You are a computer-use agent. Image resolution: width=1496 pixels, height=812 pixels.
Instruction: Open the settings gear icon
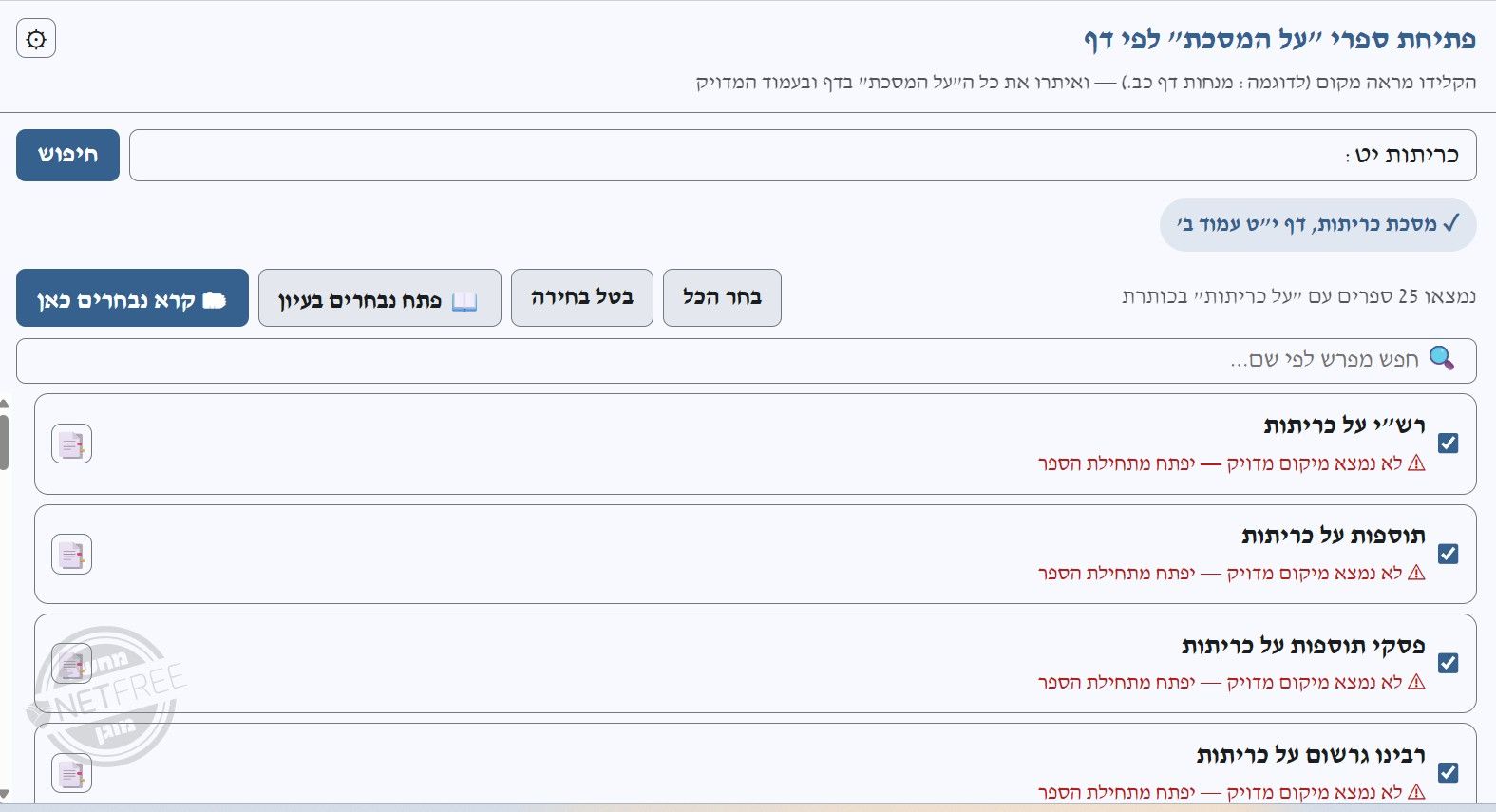click(x=36, y=39)
